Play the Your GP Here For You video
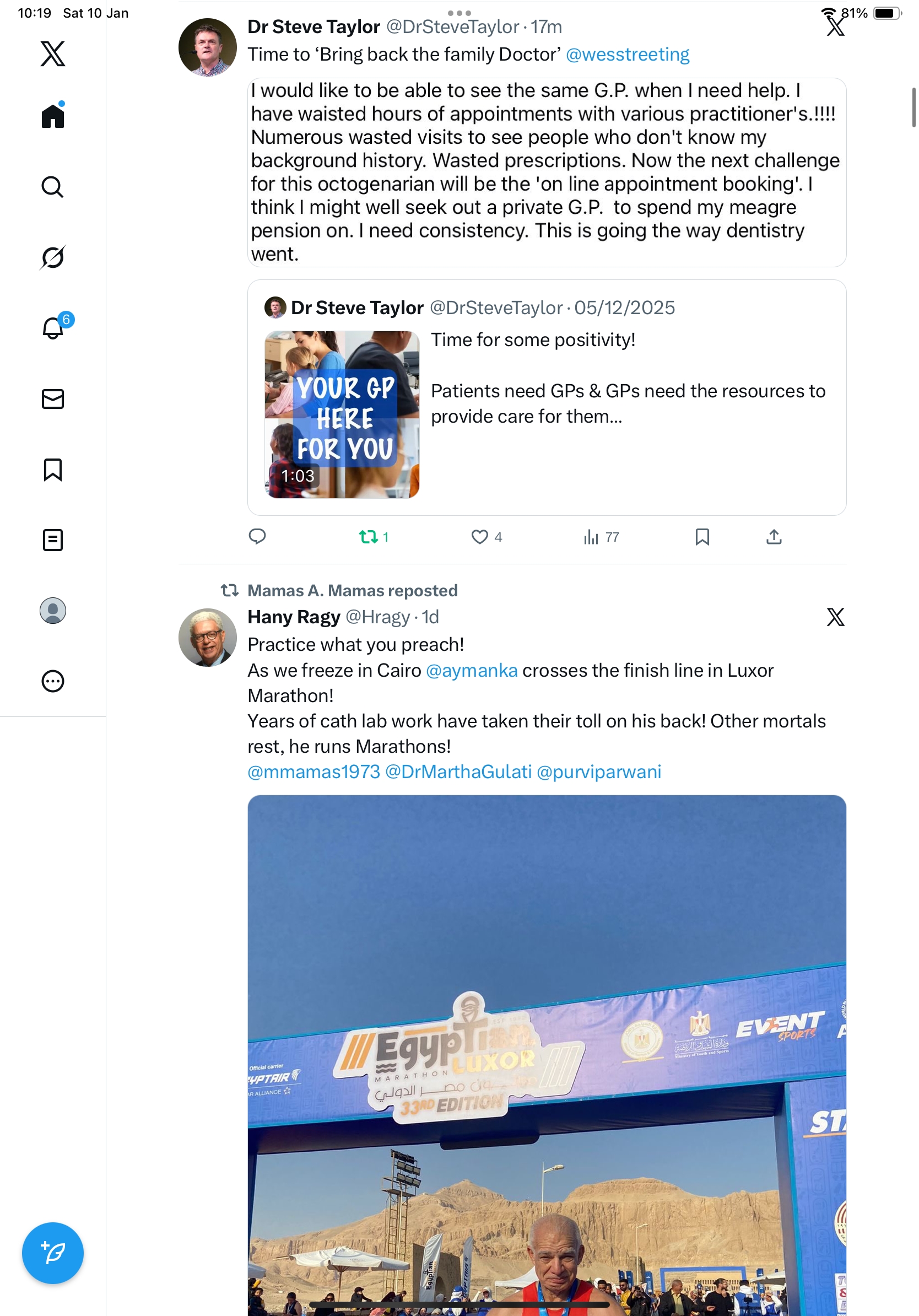Viewport: 919px width, 1316px height. 342,414
